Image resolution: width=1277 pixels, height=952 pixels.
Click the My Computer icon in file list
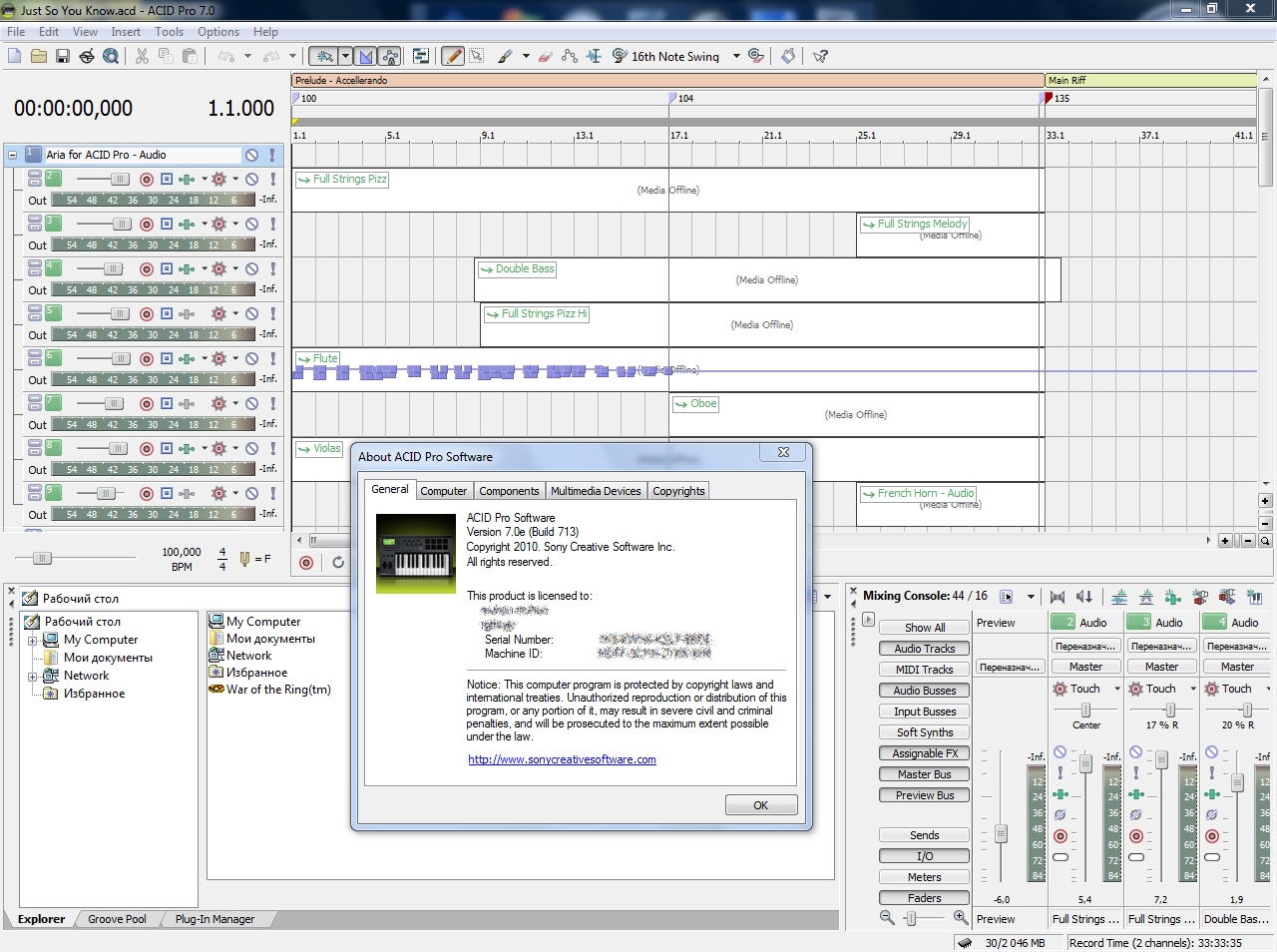(x=215, y=621)
